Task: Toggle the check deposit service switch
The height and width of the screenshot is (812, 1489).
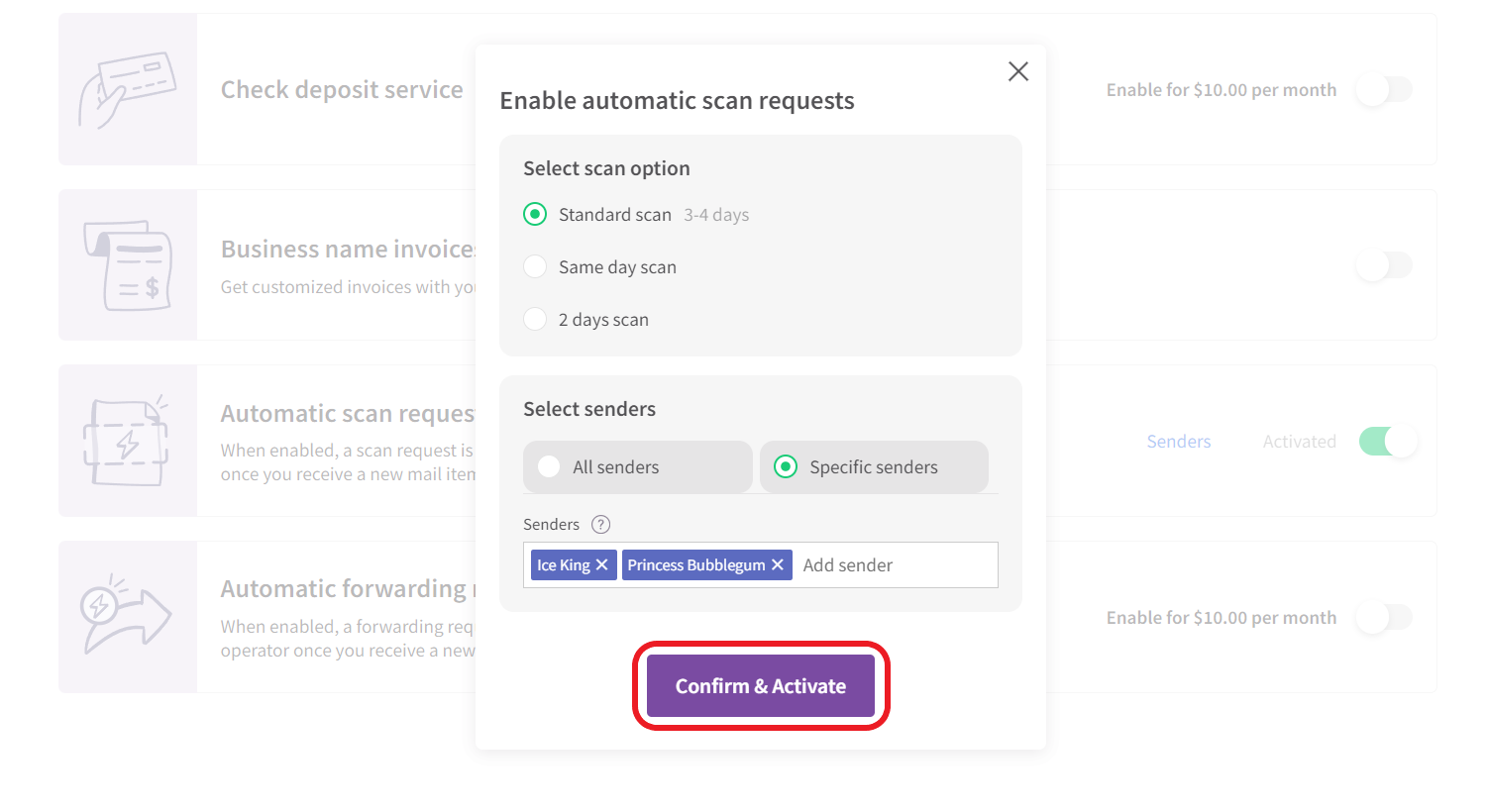Action: 1384,90
